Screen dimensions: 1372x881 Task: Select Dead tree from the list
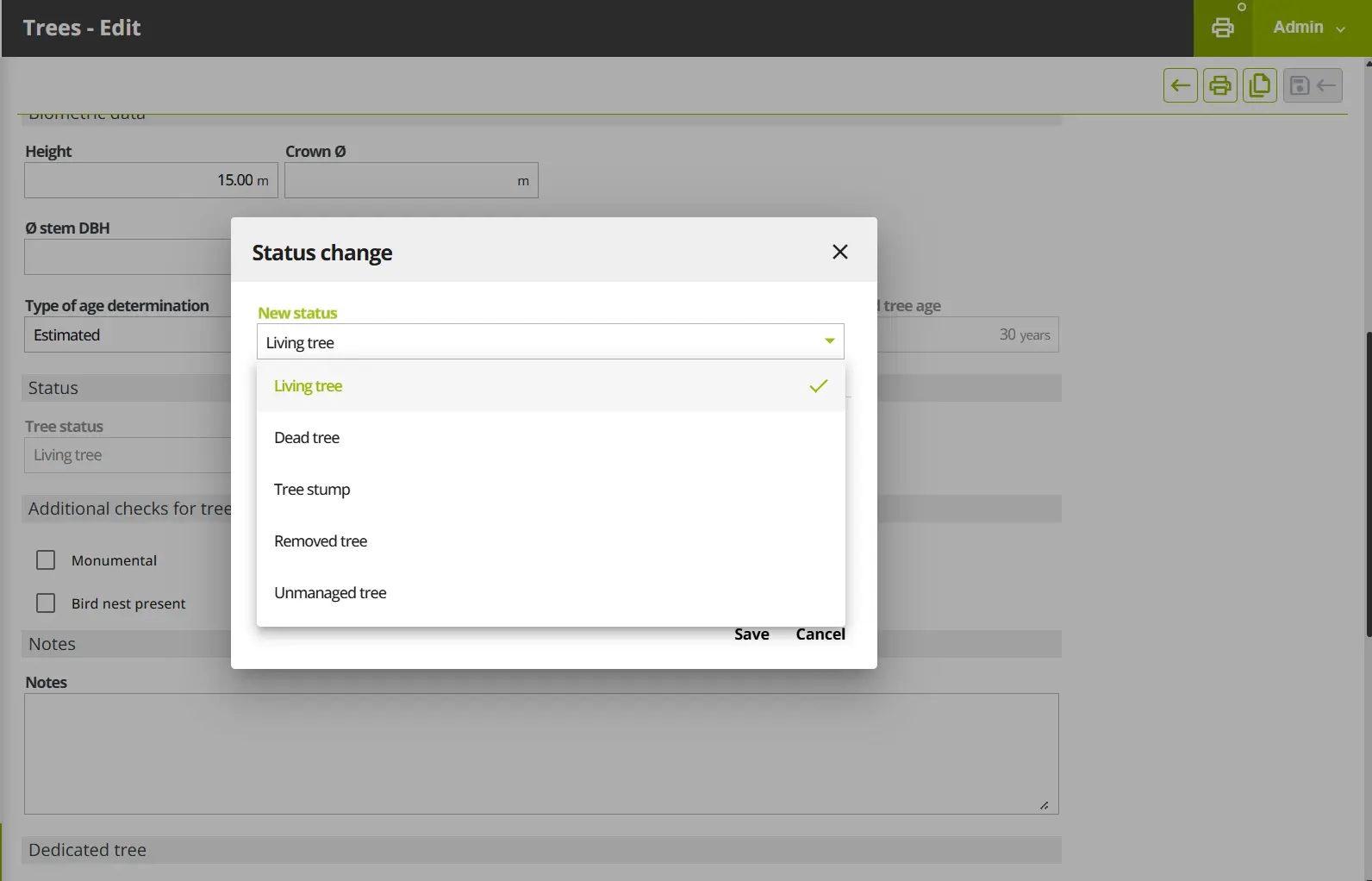pyautogui.click(x=551, y=438)
